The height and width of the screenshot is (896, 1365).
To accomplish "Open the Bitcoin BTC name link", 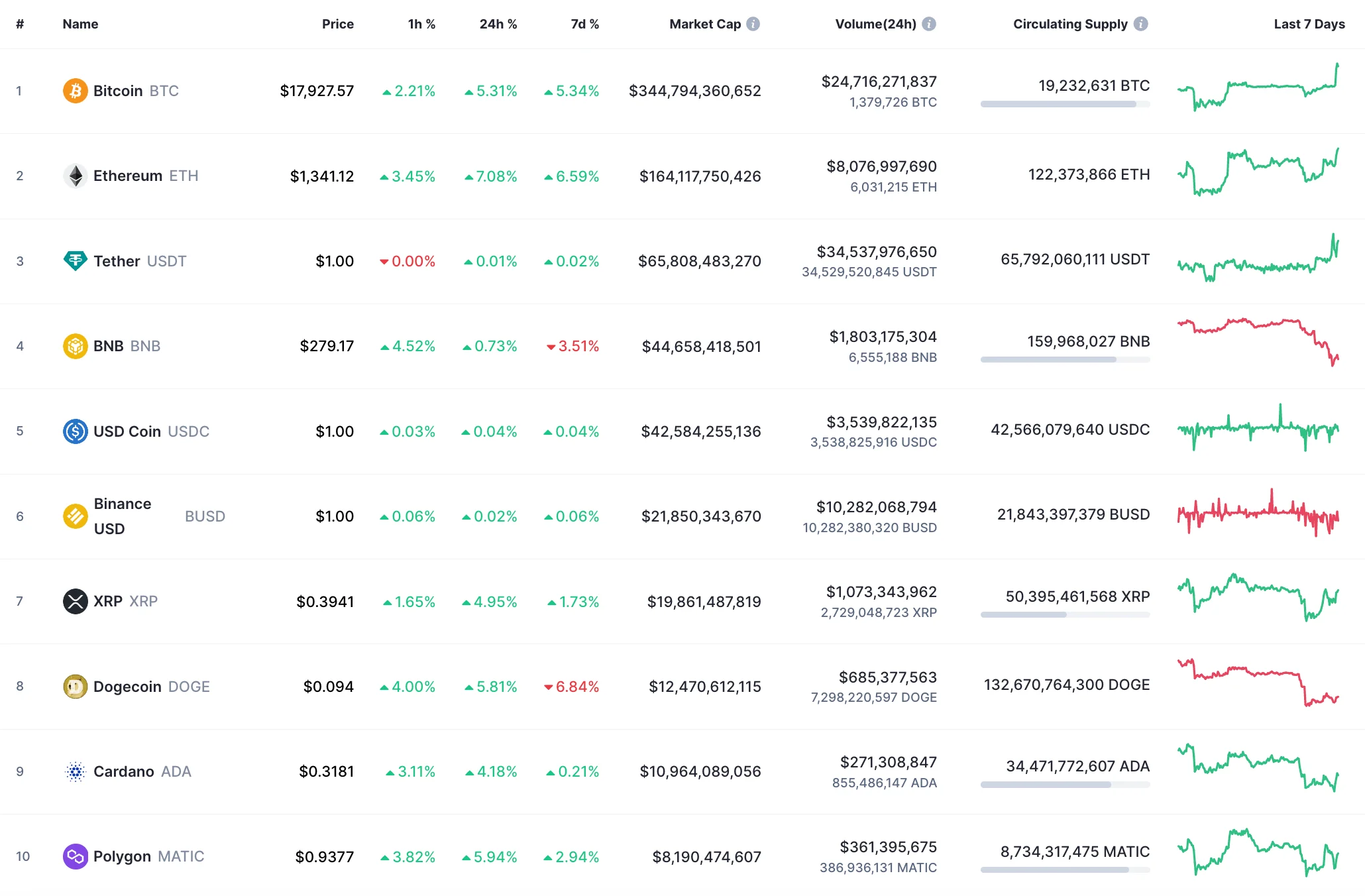I will 118,91.
